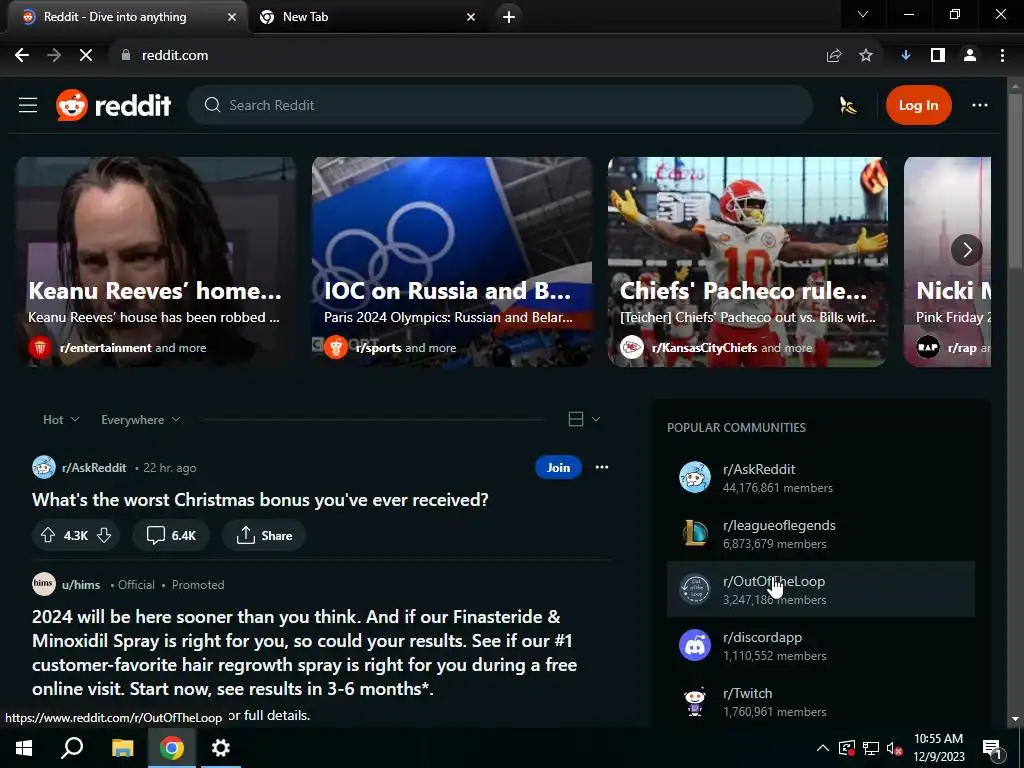Open the Chiefs' Pacheco trending card
The height and width of the screenshot is (768, 1024).
tap(748, 262)
